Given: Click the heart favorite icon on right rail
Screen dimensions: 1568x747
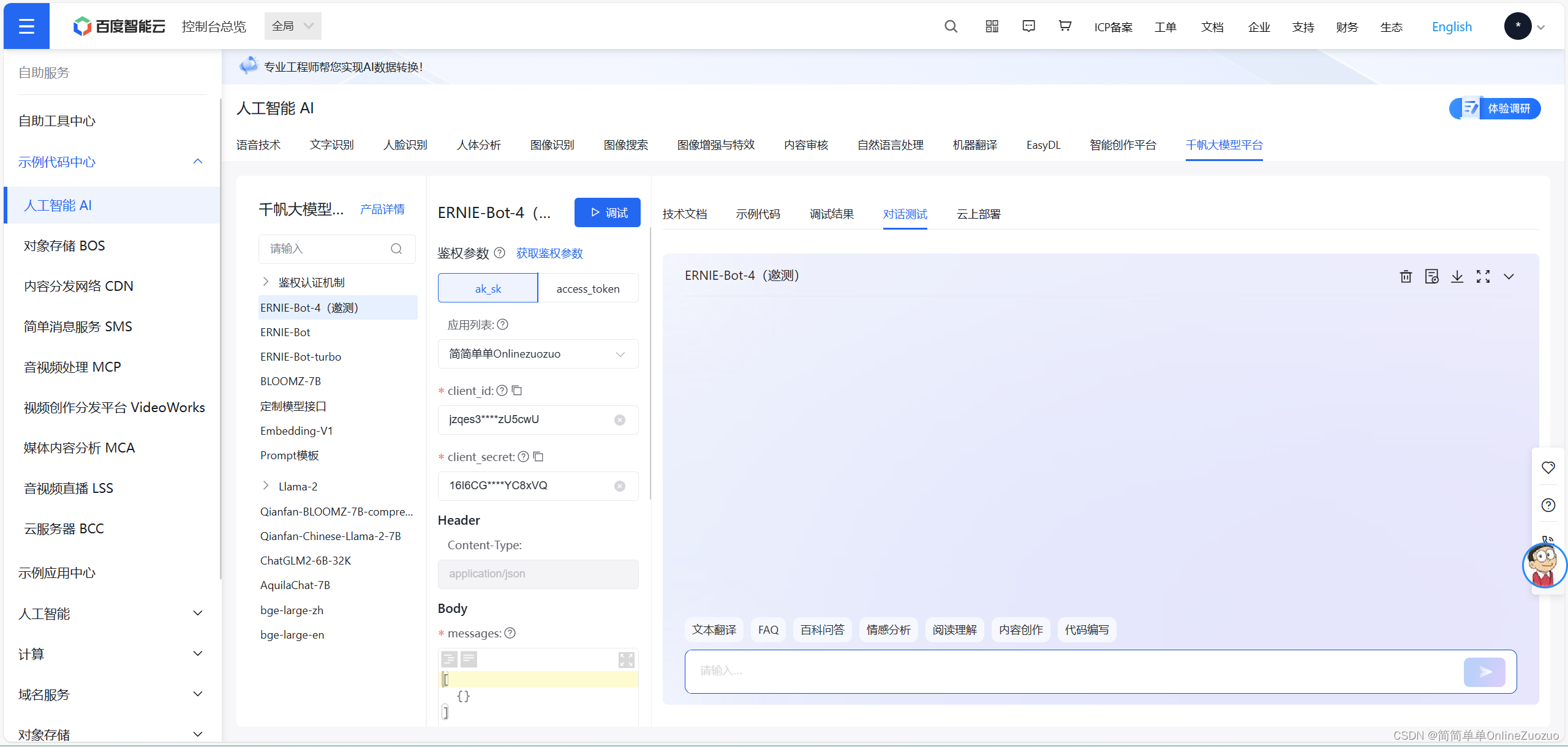Looking at the screenshot, I should point(1548,468).
